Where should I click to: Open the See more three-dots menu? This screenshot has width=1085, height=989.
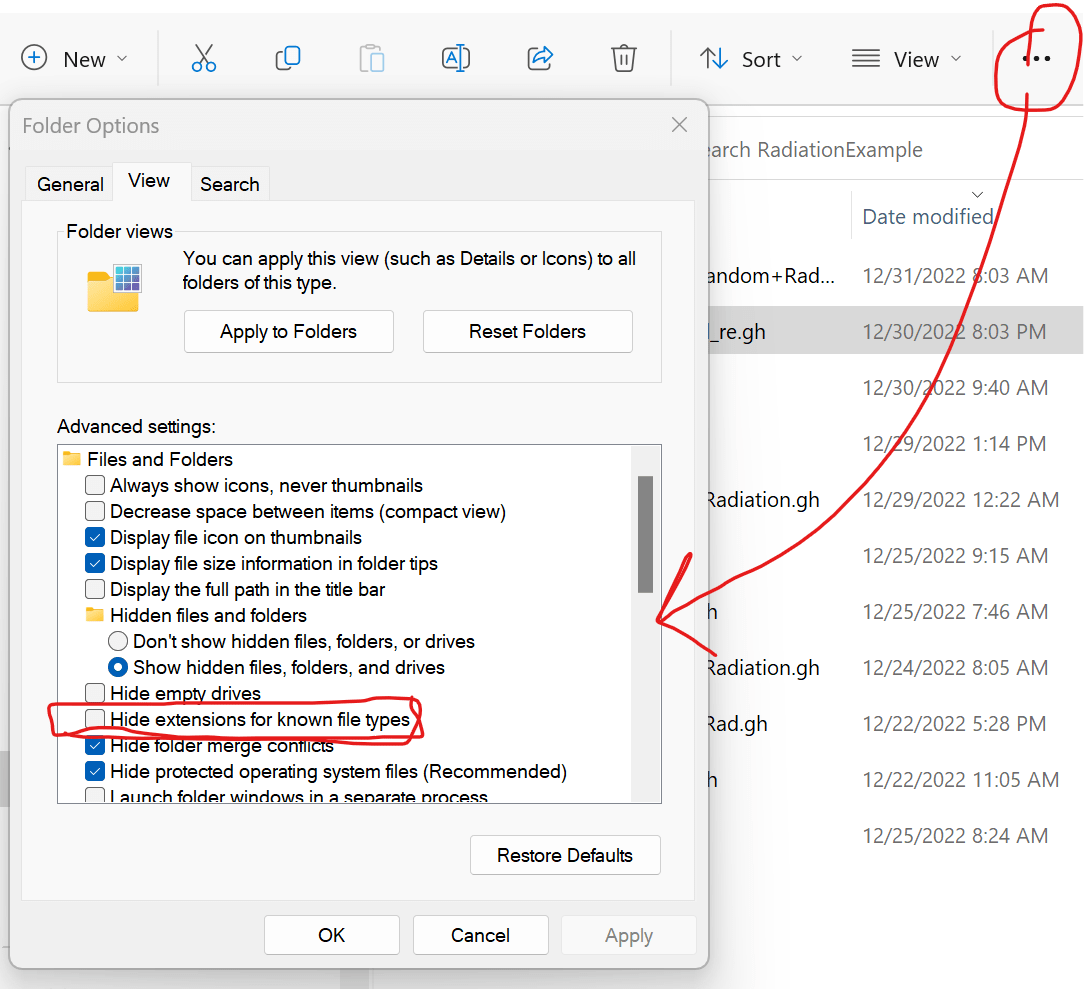point(1036,59)
